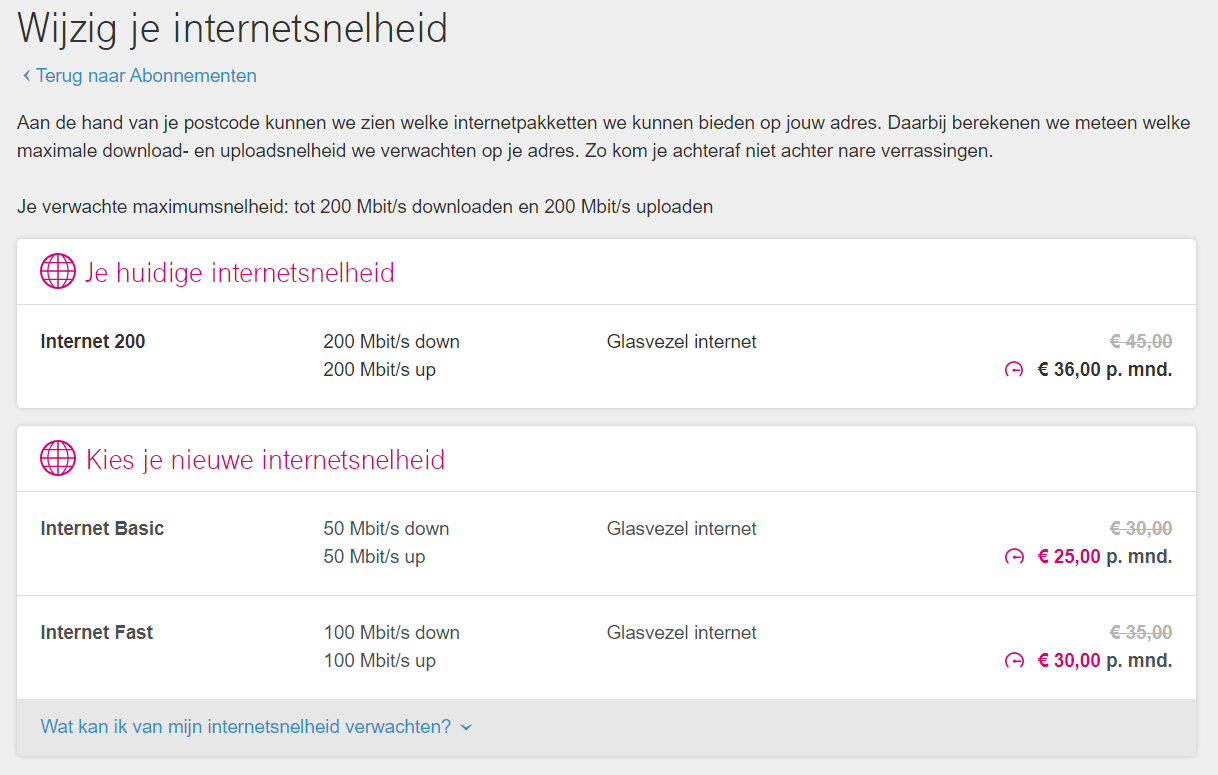Viewport: 1218px width, 775px height.
Task: Go back via the "Terug naar Abonnementen" link
Action: [x=146, y=76]
